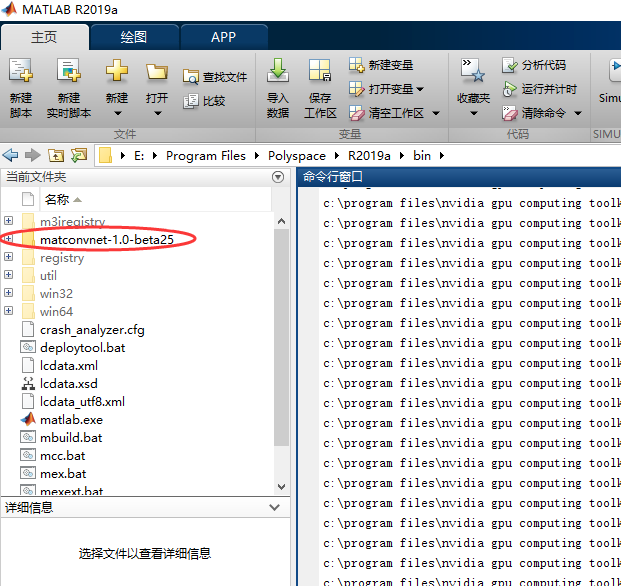Open Current Folder panel actions menu
This screenshot has width=621, height=586.
[x=278, y=177]
